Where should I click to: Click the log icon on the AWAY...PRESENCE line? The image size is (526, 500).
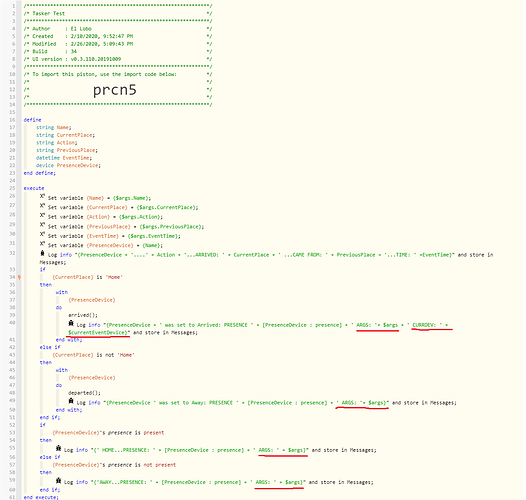58,481
